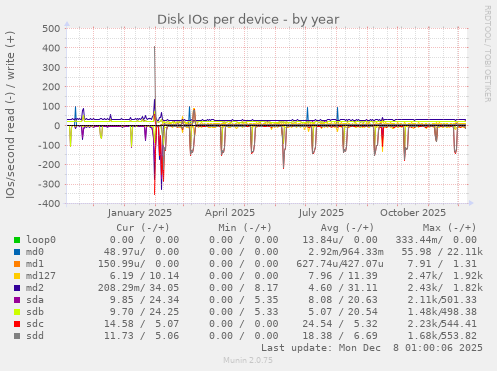Click the 'sdb' legend label
Viewport: 497px width, 371px height.
point(35,312)
